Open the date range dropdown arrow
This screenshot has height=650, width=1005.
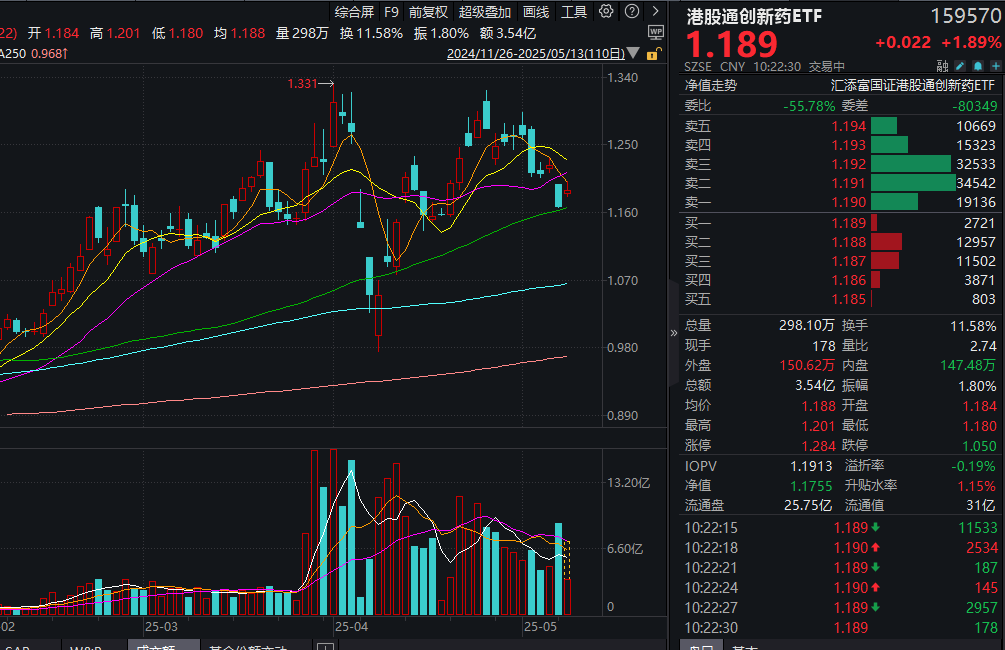(633, 53)
